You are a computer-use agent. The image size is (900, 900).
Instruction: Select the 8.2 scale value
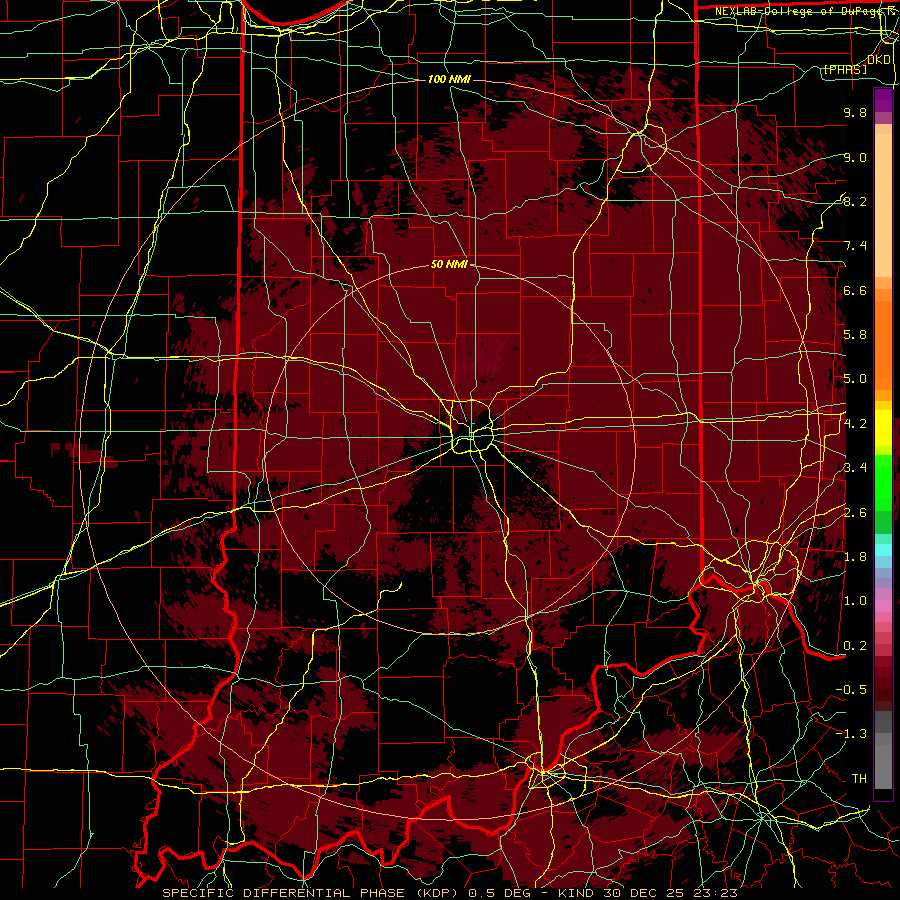coord(855,201)
